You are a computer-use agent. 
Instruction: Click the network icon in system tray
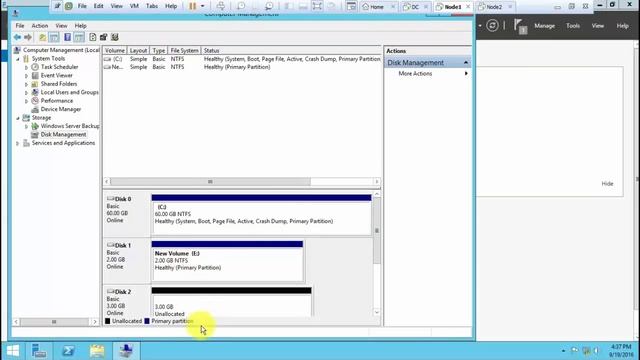pos(586,351)
